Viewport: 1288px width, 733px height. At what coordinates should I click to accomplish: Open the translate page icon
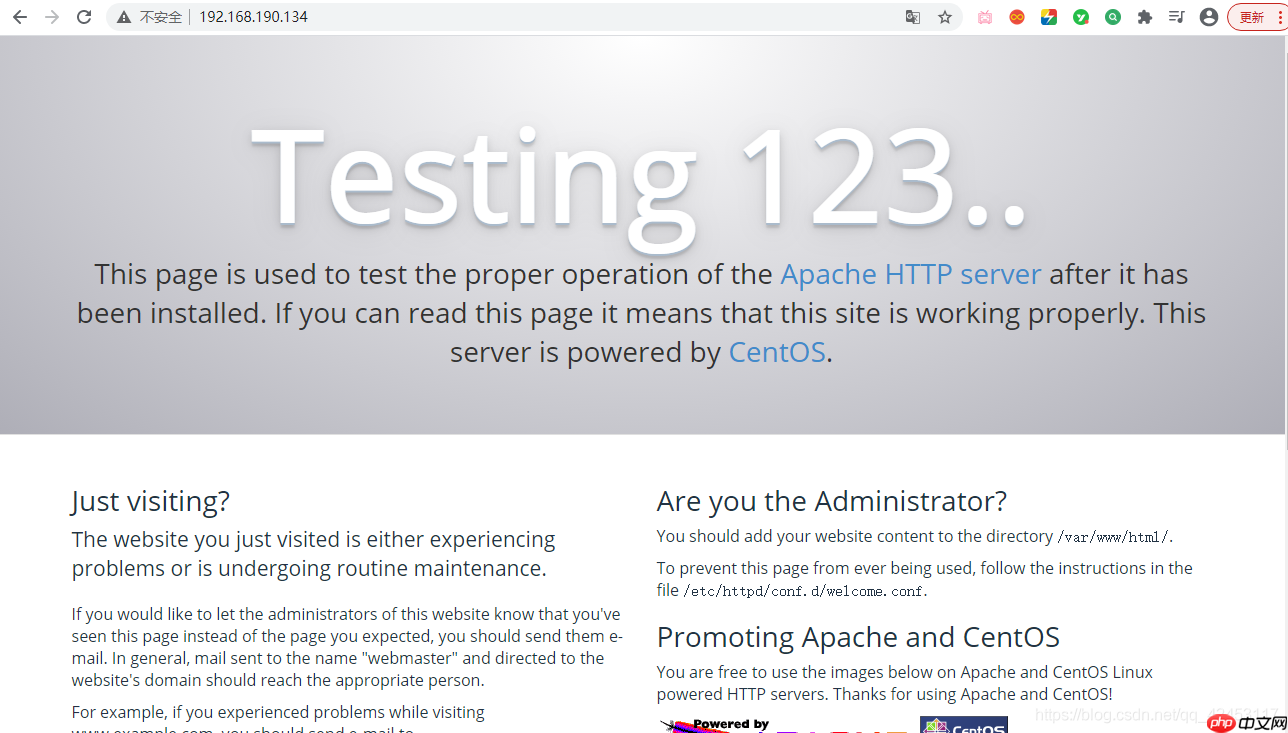912,17
